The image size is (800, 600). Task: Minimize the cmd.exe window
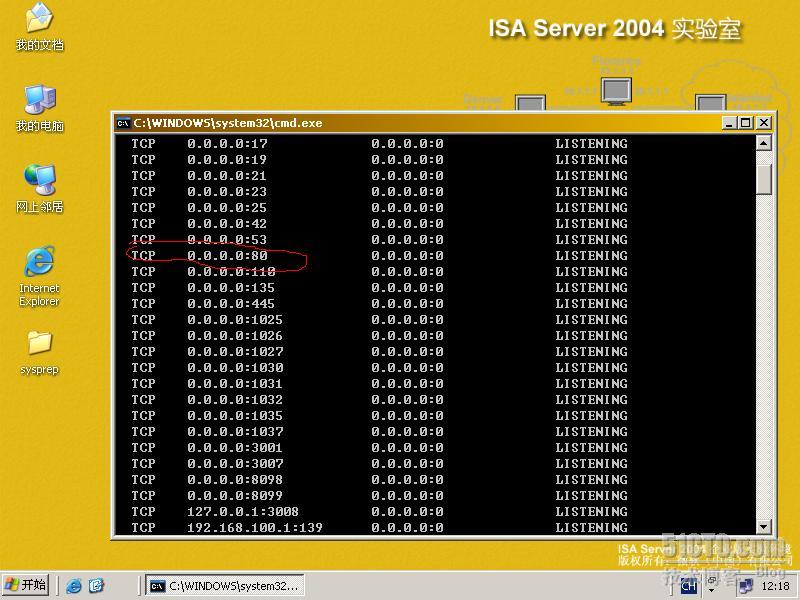point(730,123)
